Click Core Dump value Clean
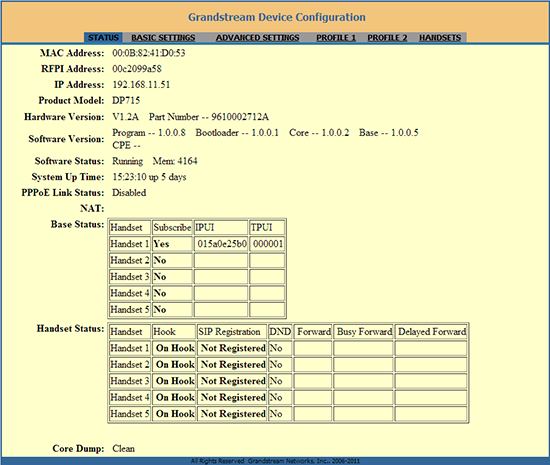Image resolution: width=550 pixels, height=465 pixels. 123,449
